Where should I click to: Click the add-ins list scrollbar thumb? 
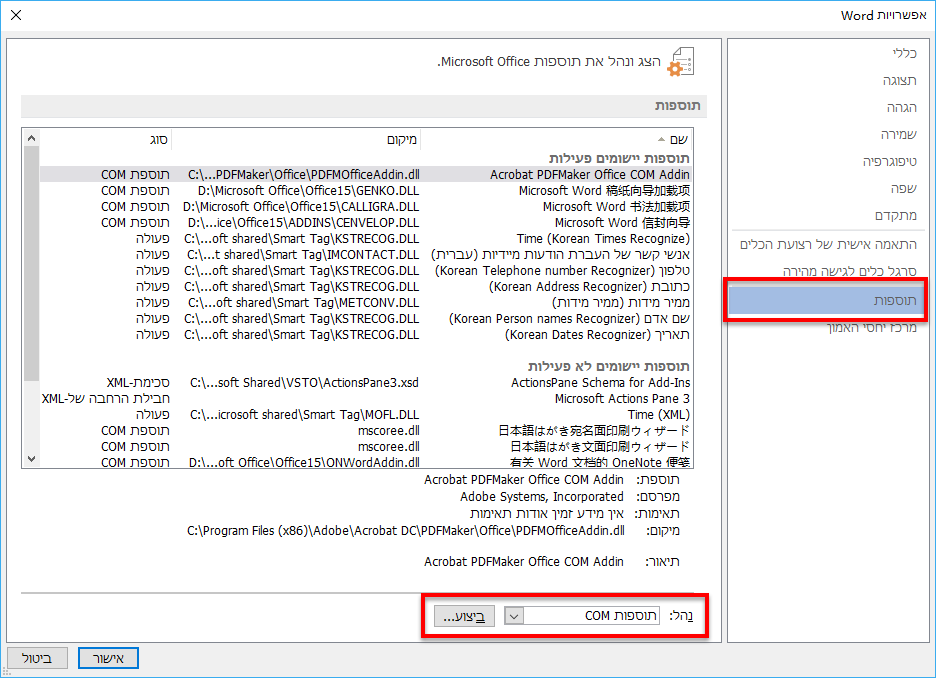[x=32, y=263]
